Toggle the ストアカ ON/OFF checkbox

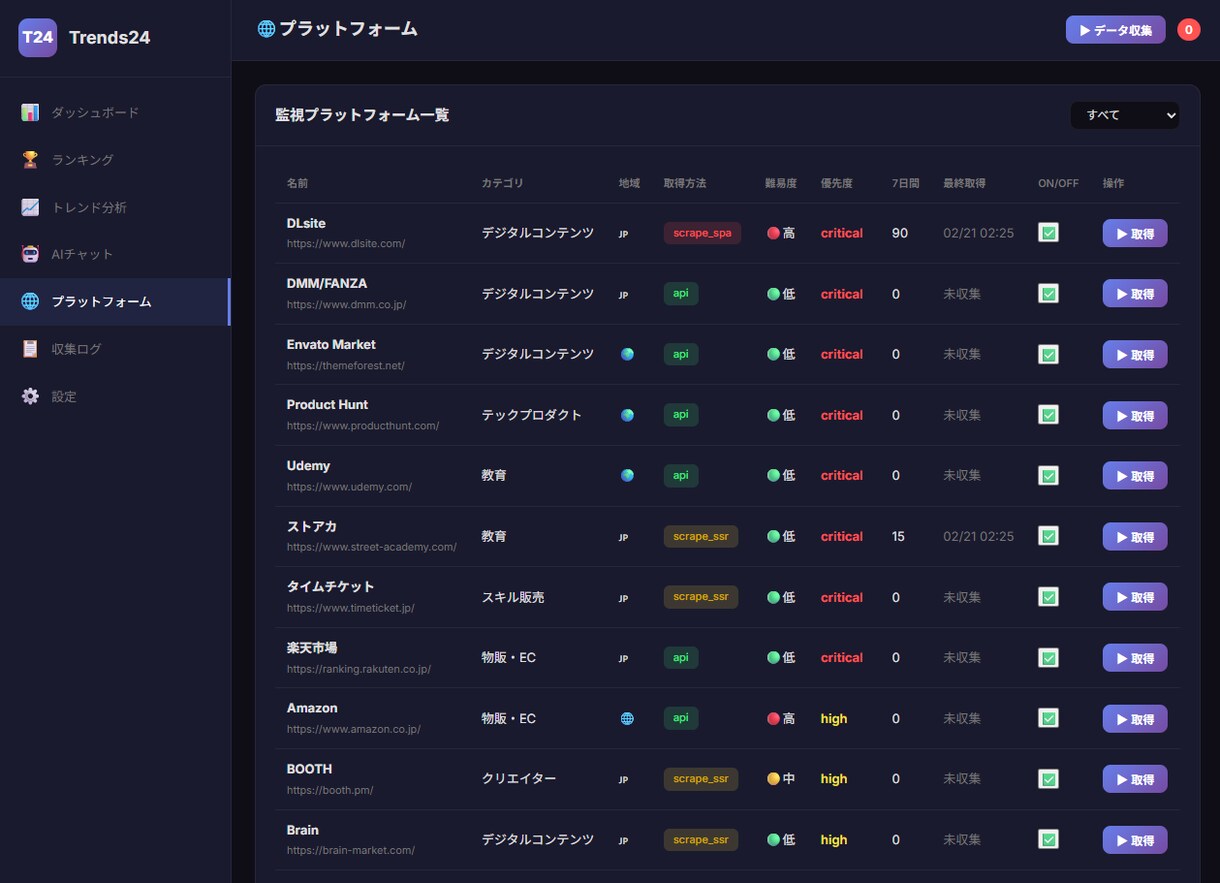1048,536
